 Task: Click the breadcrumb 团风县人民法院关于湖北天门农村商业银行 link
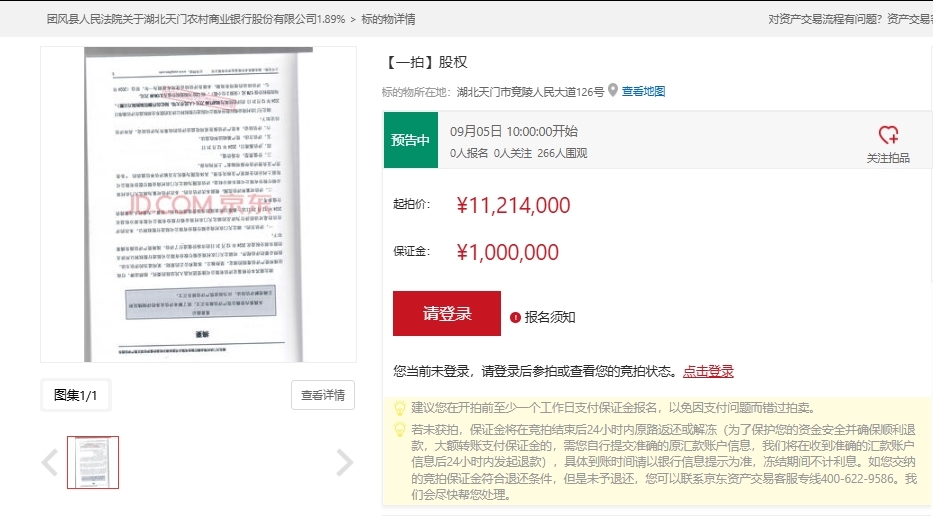tap(196, 19)
